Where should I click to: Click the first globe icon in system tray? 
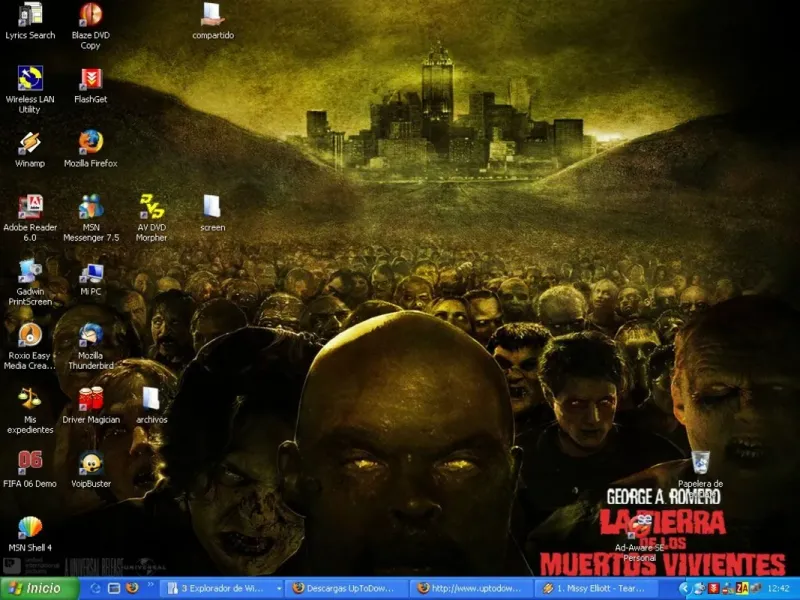click(699, 588)
